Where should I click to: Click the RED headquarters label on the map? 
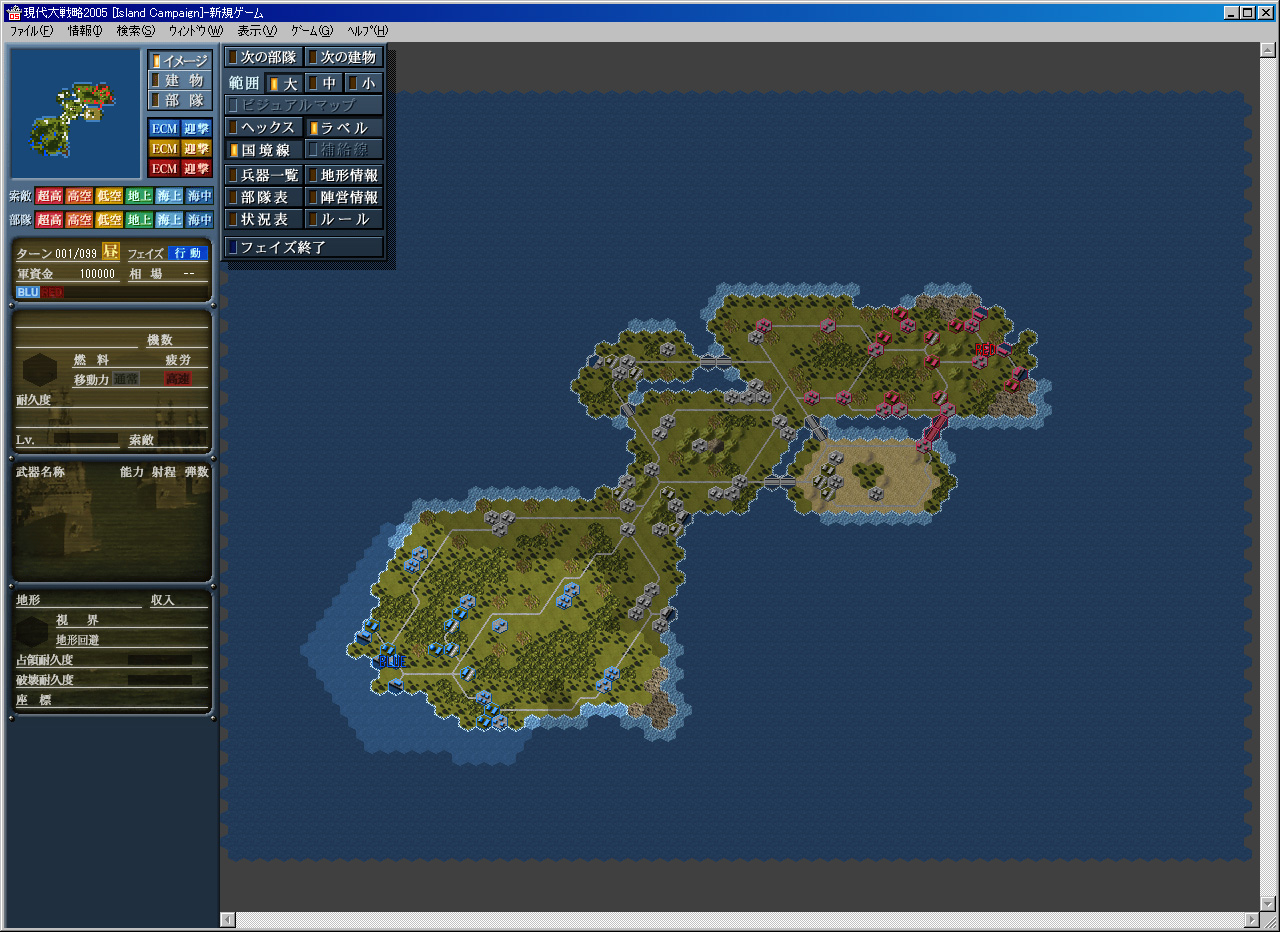pos(986,349)
